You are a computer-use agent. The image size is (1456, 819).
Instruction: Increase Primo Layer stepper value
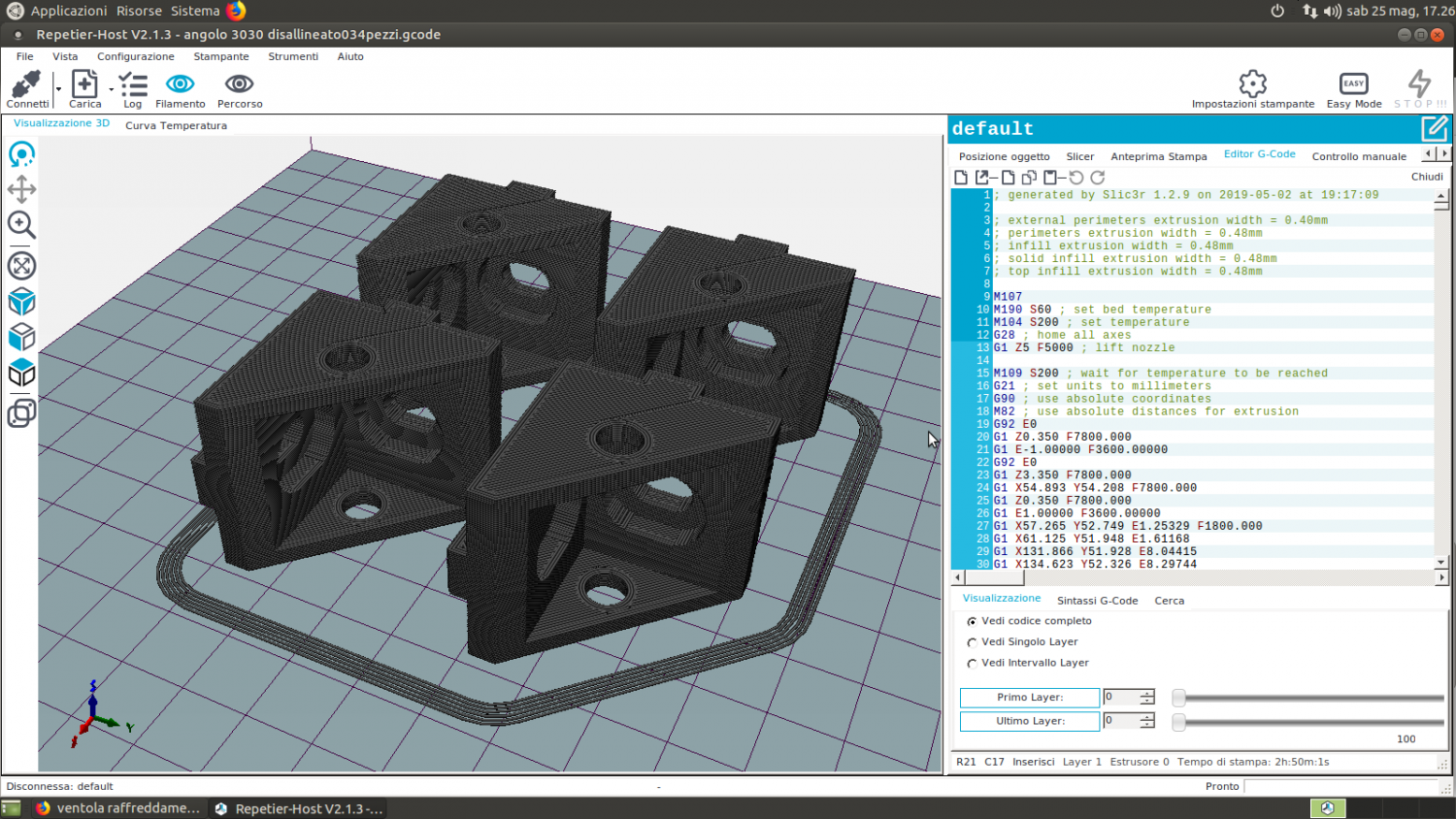(x=1147, y=693)
